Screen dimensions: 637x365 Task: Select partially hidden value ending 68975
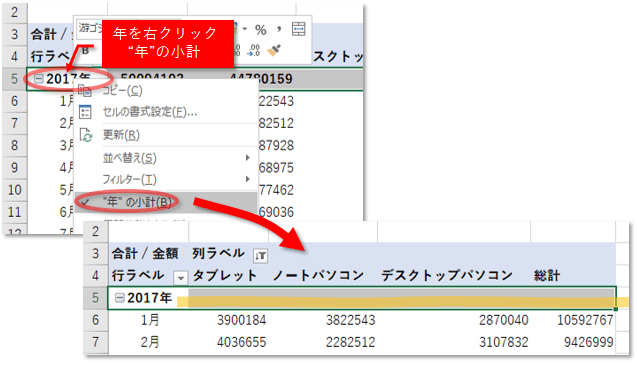point(276,167)
